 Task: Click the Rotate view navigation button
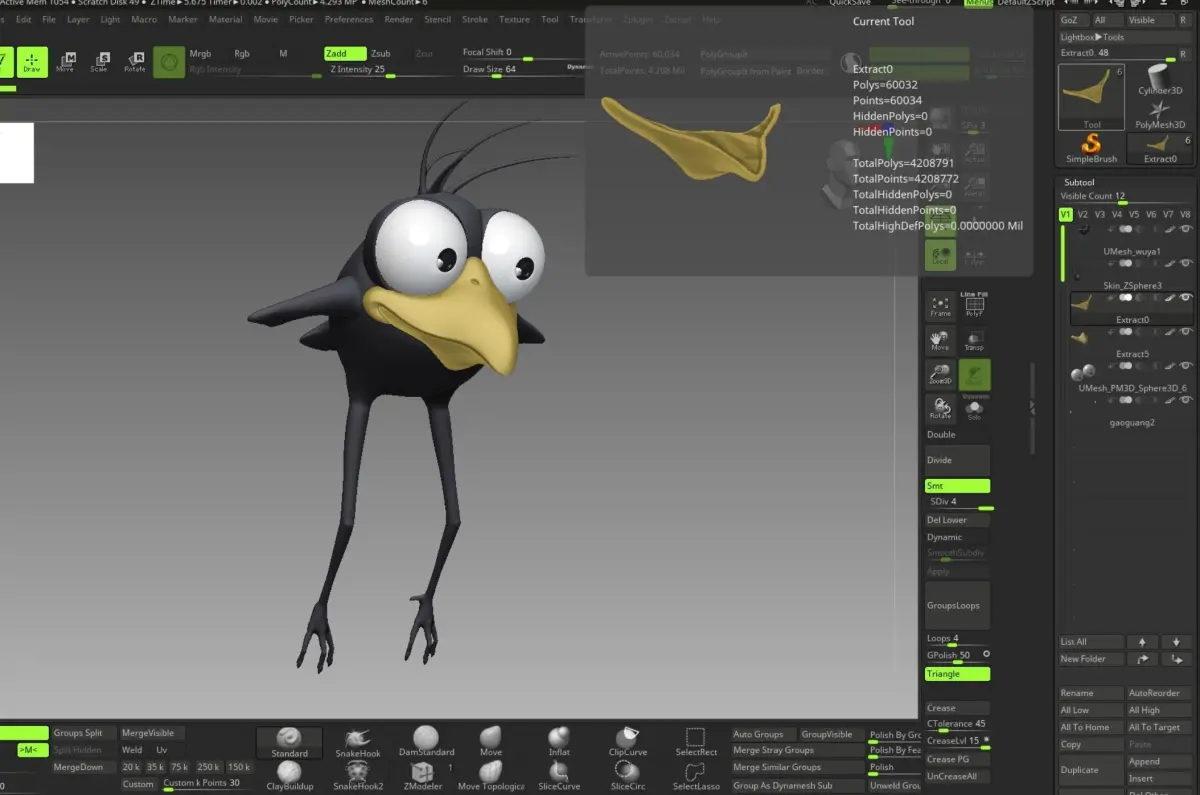coord(940,408)
